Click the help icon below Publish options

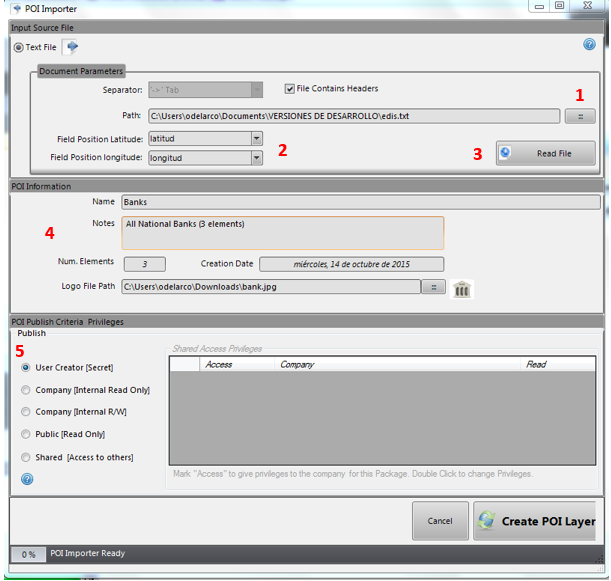pos(27,479)
